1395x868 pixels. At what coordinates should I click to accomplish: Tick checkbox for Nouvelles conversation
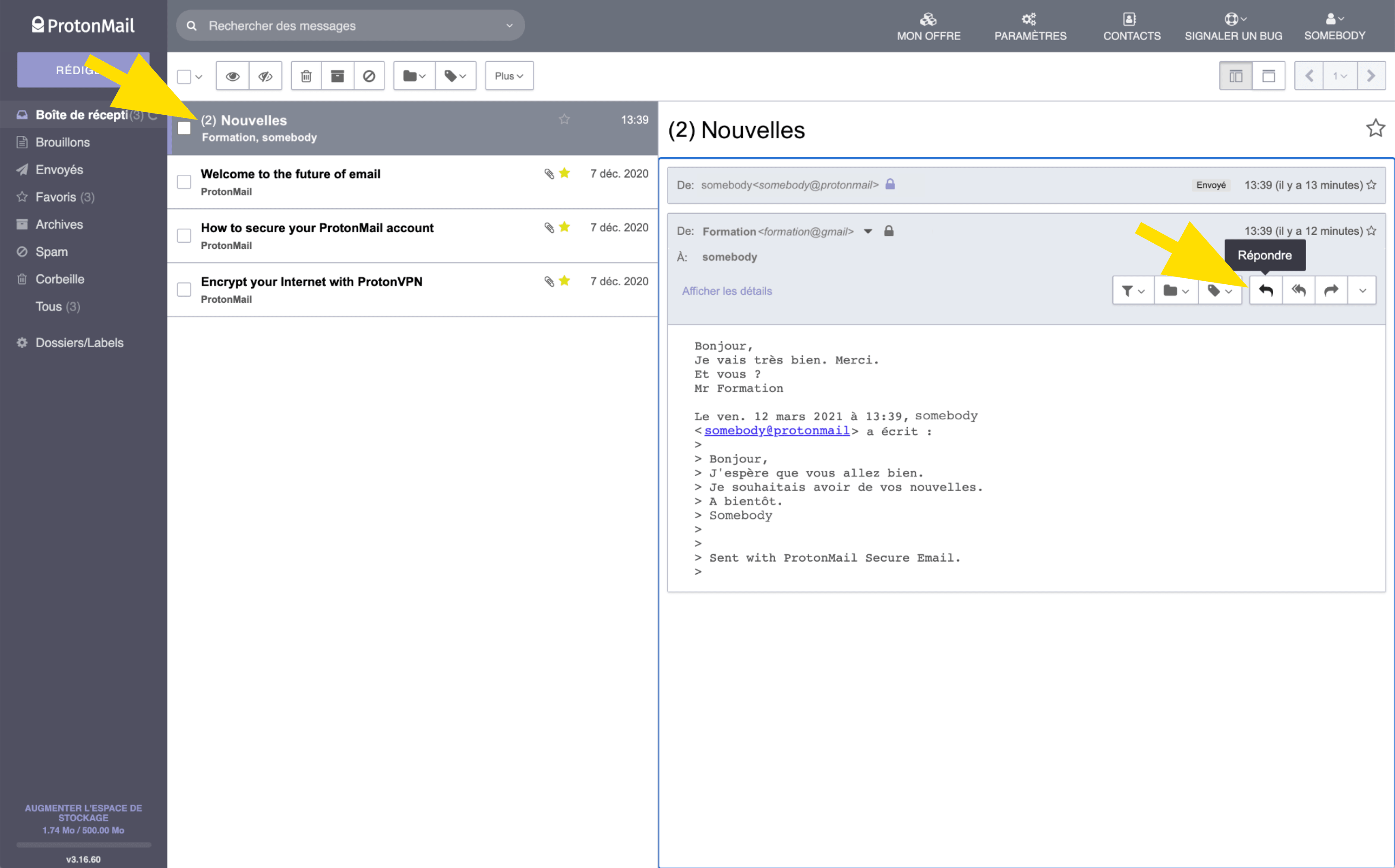click(184, 128)
